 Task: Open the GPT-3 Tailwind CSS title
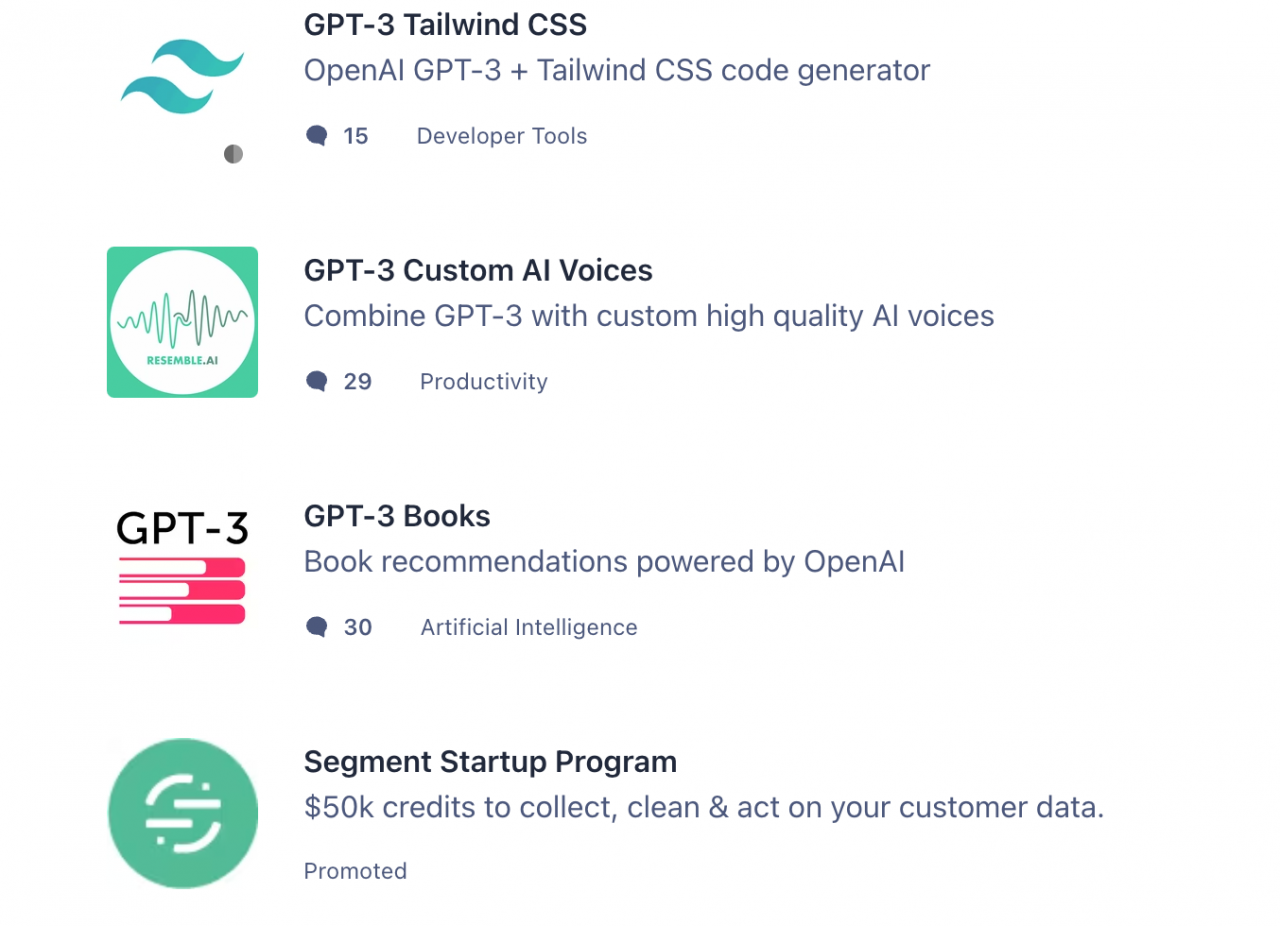click(445, 24)
